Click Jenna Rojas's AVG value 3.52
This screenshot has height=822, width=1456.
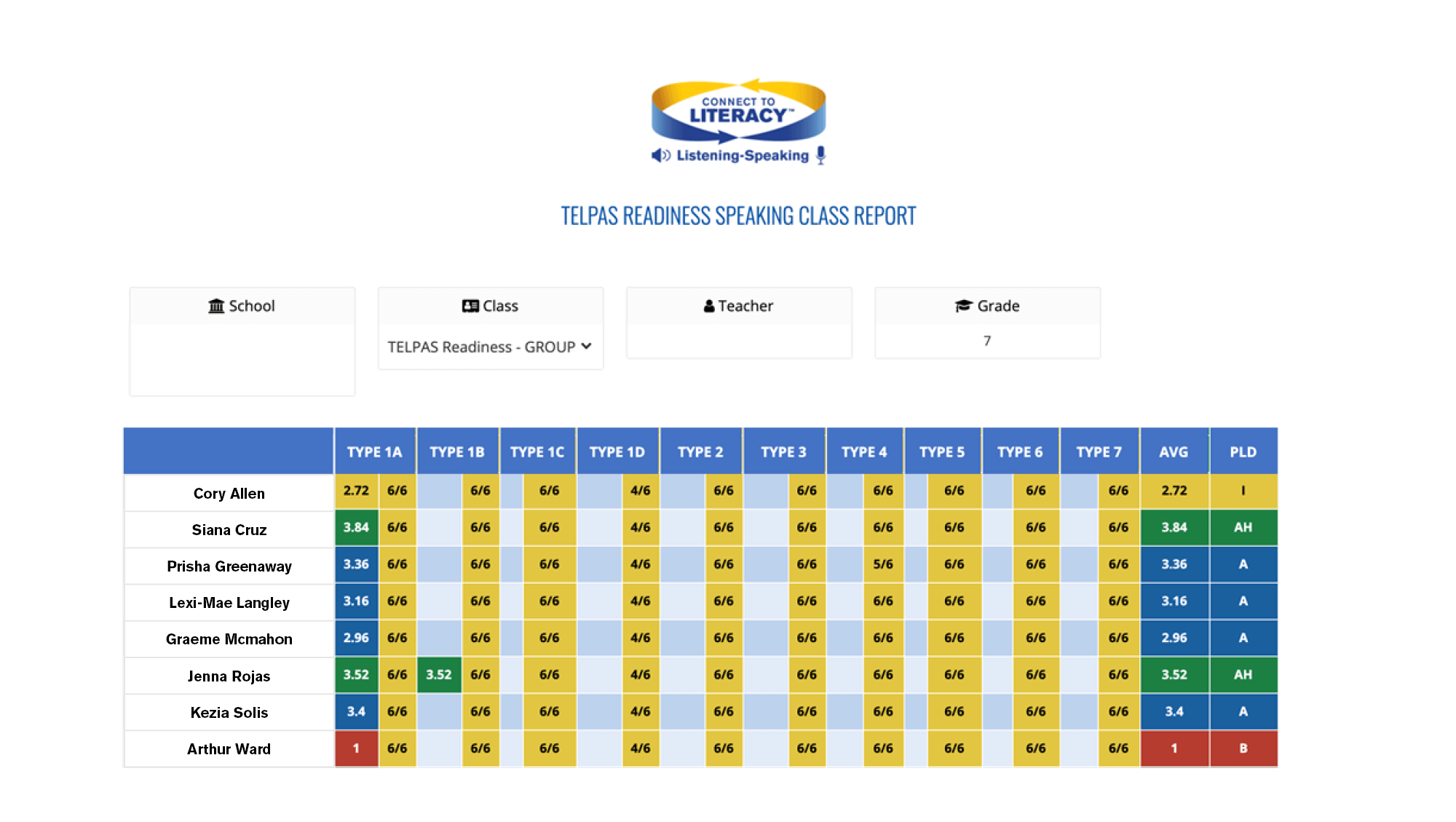click(x=1174, y=675)
